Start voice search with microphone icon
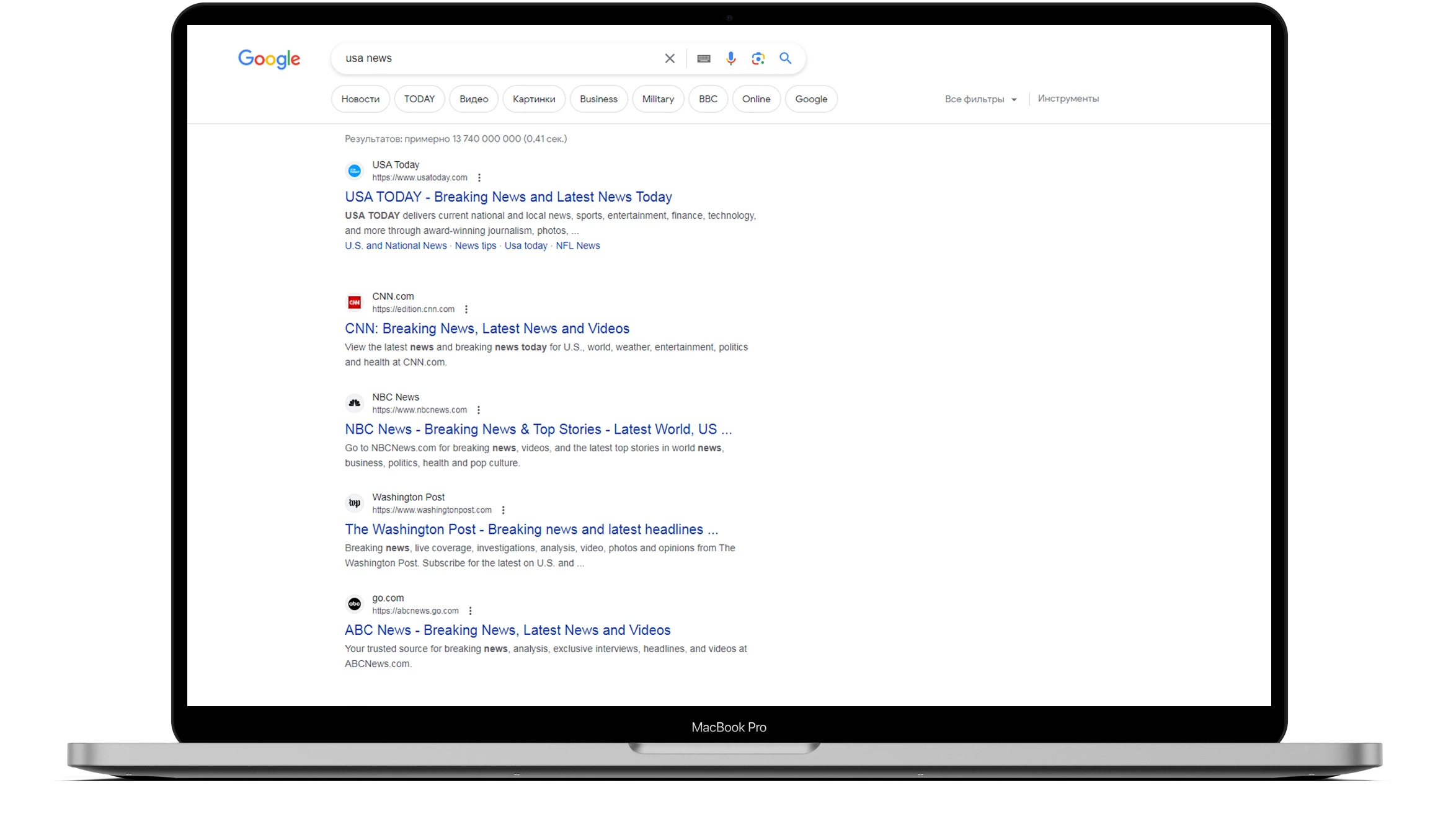 click(731, 58)
